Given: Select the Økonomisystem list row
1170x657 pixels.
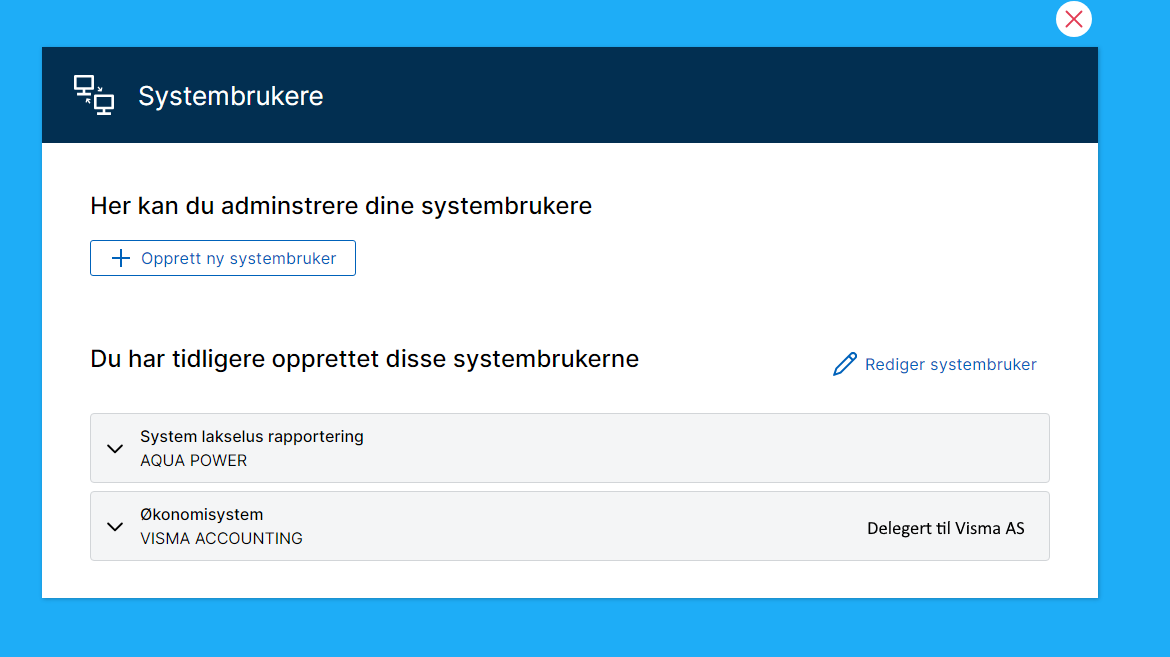Looking at the screenshot, I should coord(569,526).
